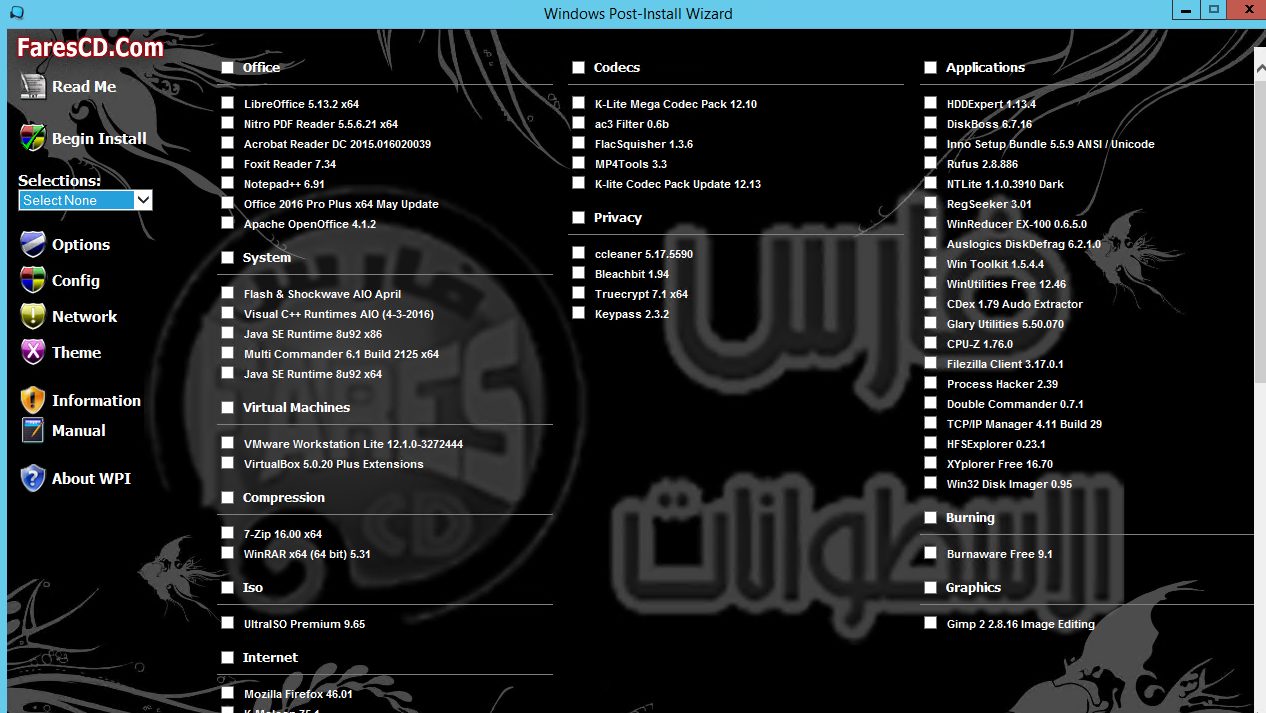The height and width of the screenshot is (713, 1266).
Task: Enable the System category checkbox
Action: coord(228,257)
